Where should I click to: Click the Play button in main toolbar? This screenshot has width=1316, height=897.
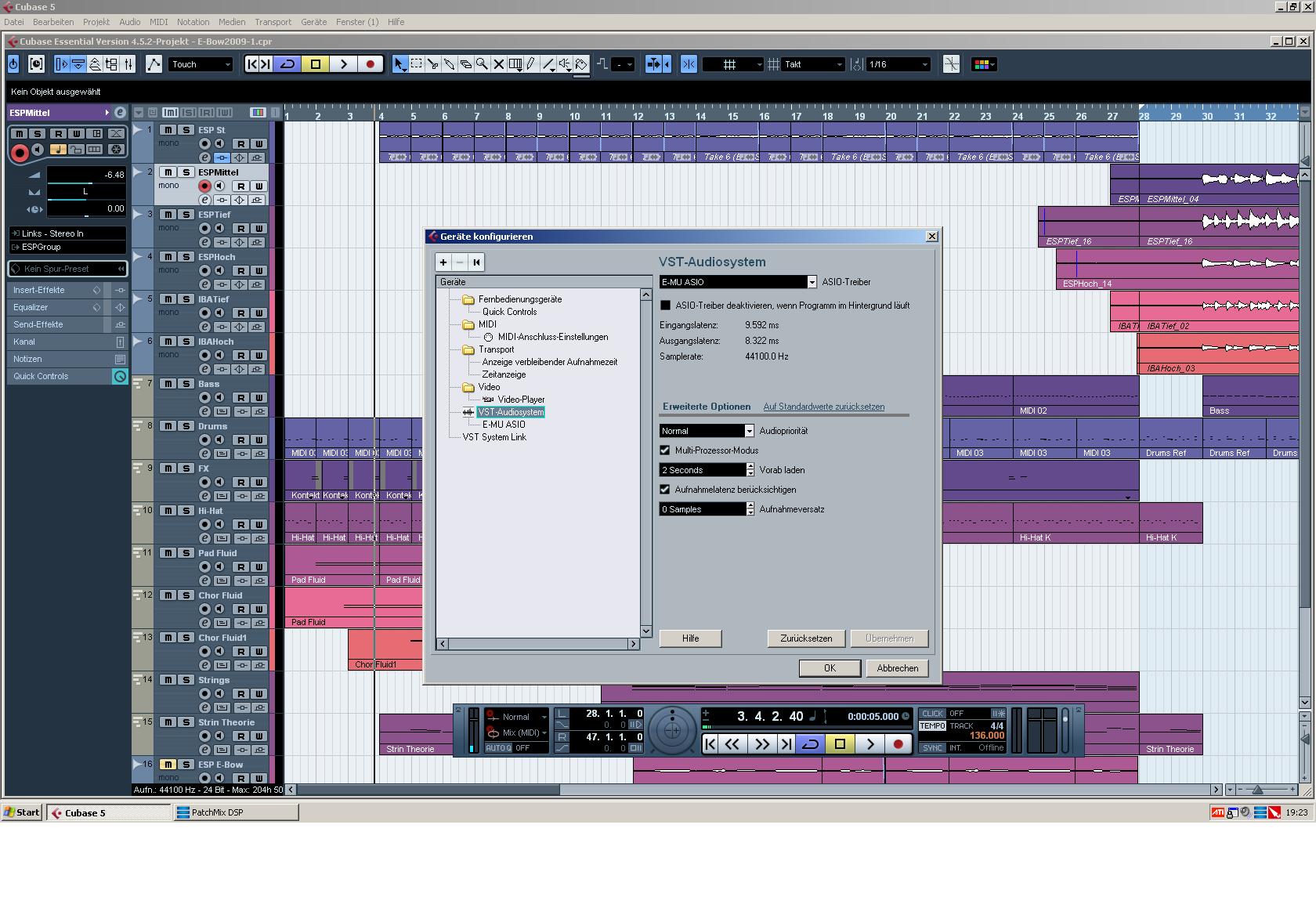(343, 64)
